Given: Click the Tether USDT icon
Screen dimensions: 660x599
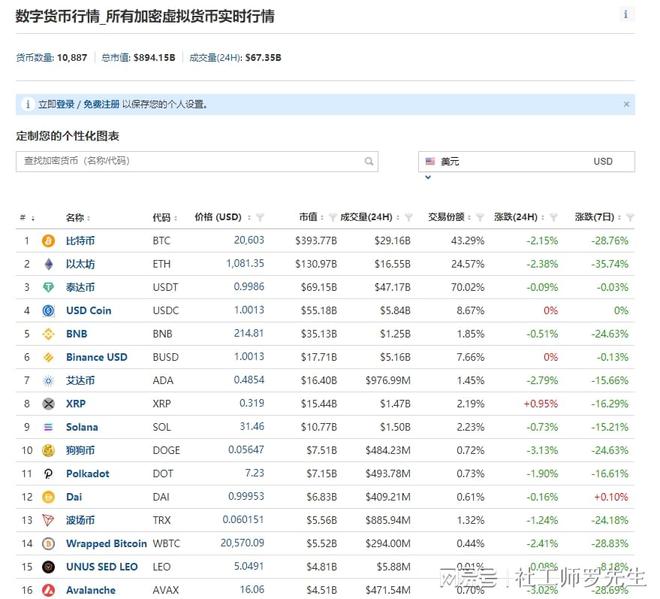Looking at the screenshot, I should [48, 288].
